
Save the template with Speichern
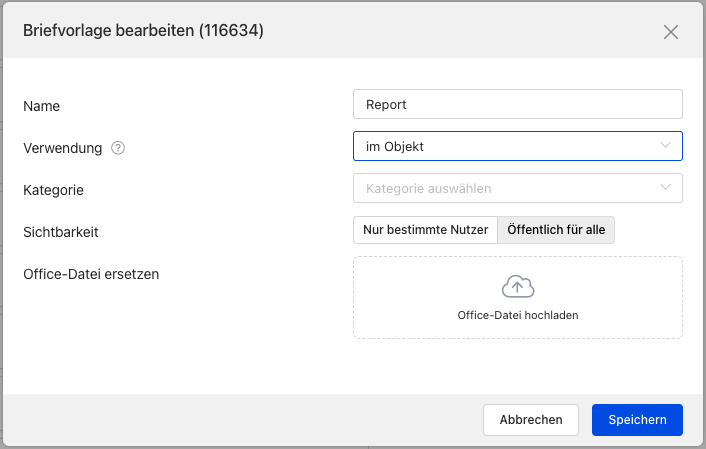637,420
